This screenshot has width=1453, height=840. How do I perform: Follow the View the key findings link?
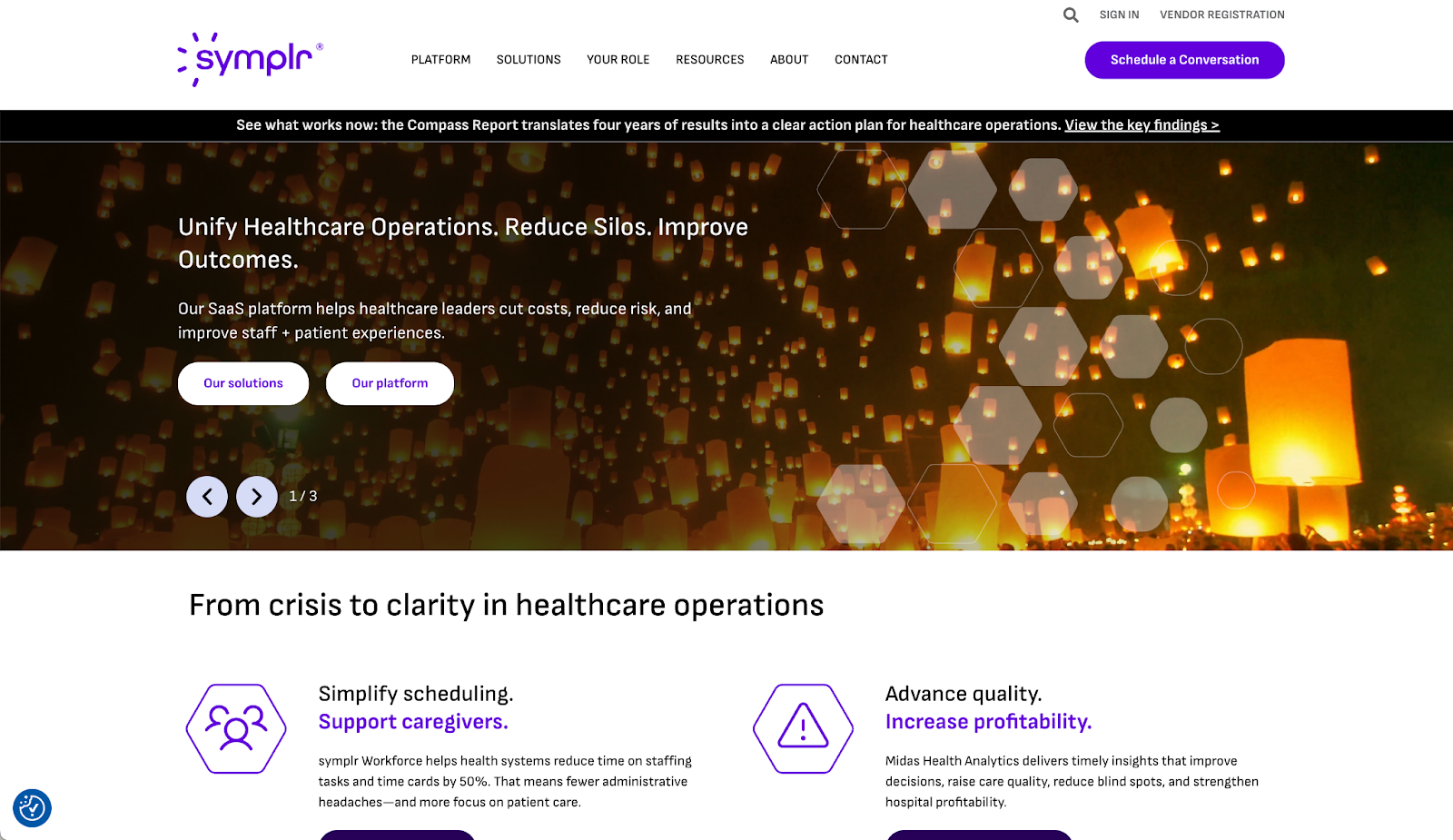(x=1142, y=125)
